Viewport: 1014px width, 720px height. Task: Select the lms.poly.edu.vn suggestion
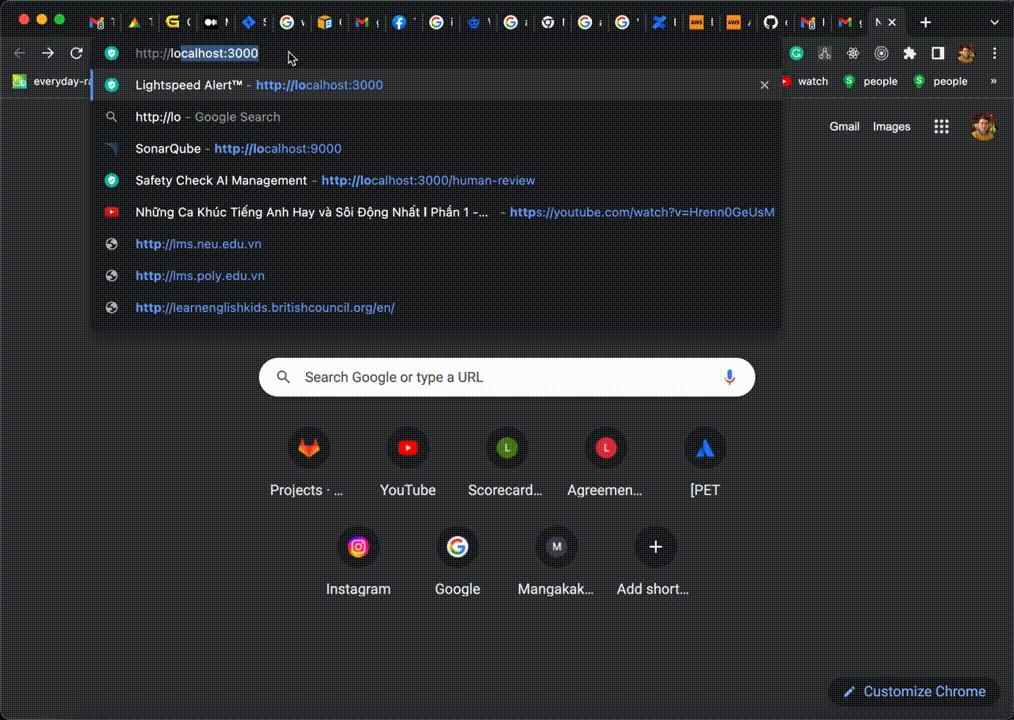pyautogui.click(x=435, y=276)
